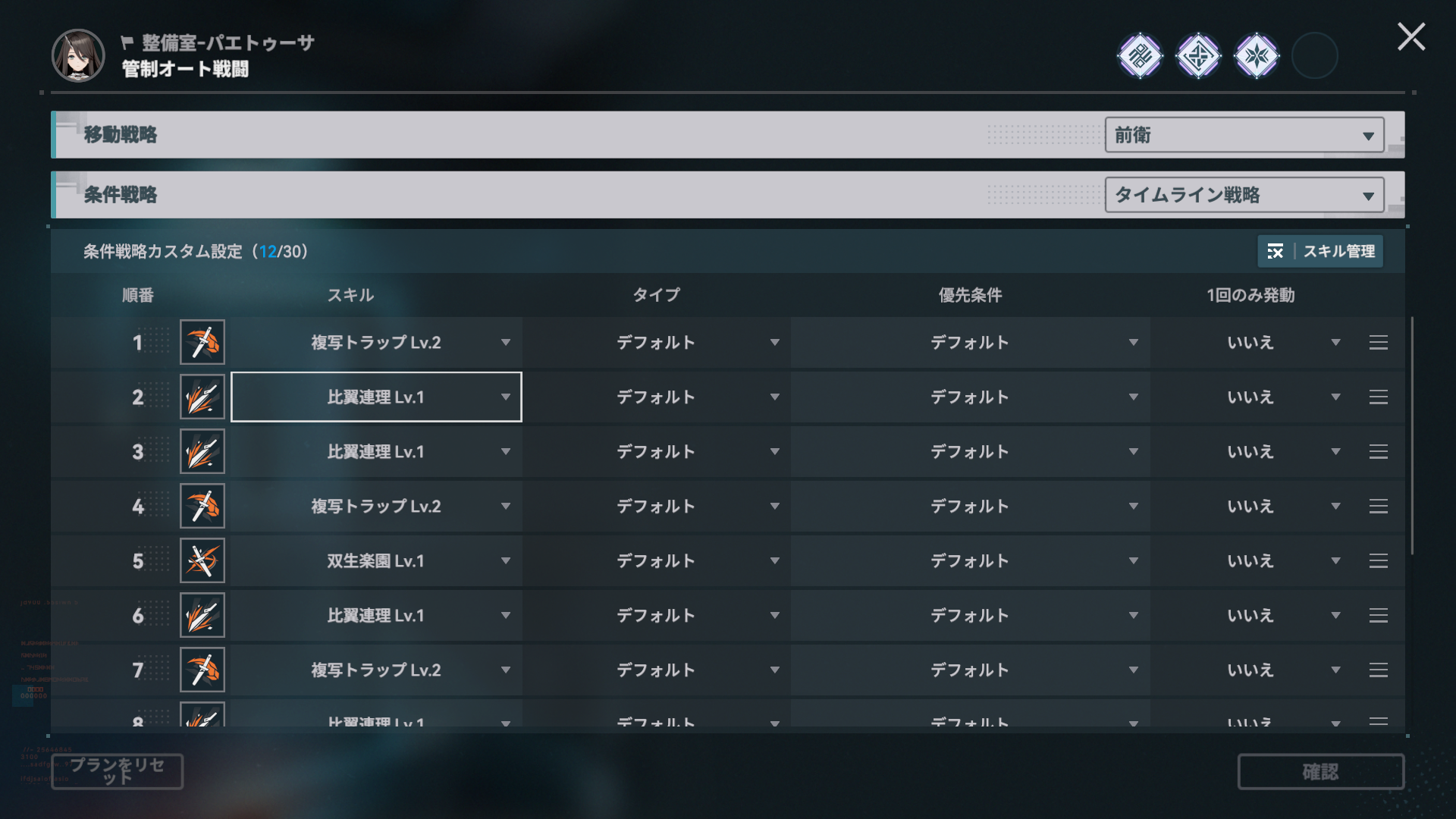The height and width of the screenshot is (819, 1456).
Task: Click the 確認 confirm button
Action: pyautogui.click(x=1321, y=771)
